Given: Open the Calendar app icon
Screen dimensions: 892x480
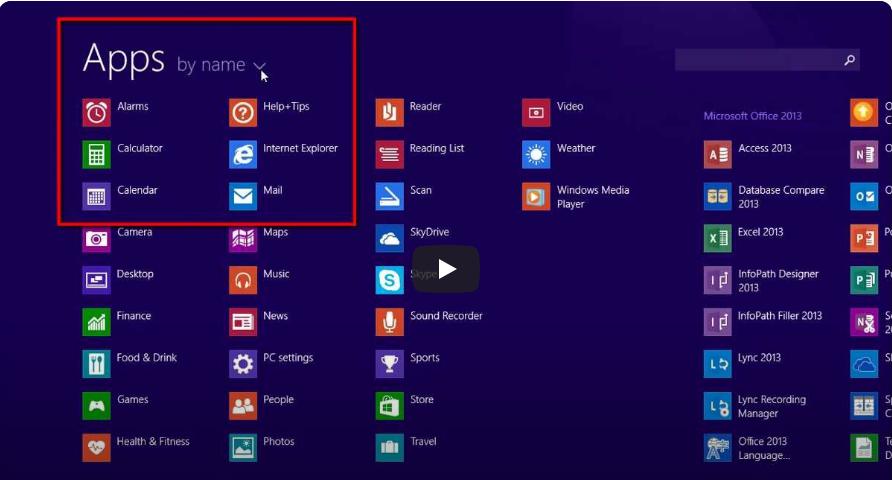Looking at the screenshot, I should coord(96,196).
